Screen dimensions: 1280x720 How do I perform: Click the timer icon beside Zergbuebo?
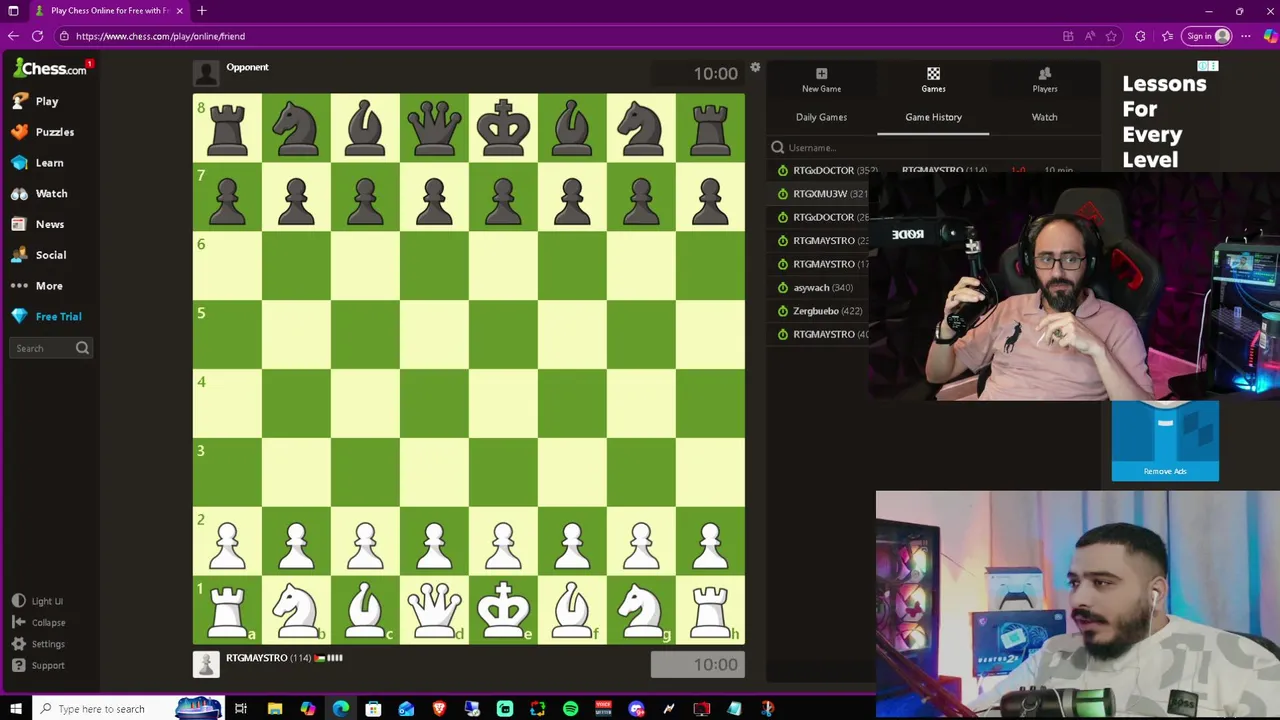pos(782,311)
